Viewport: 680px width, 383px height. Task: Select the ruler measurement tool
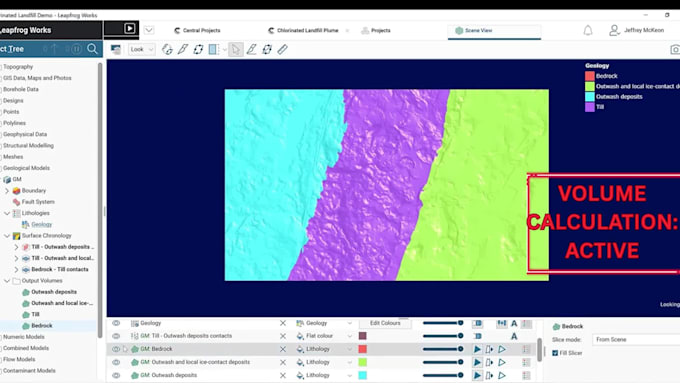coord(282,49)
